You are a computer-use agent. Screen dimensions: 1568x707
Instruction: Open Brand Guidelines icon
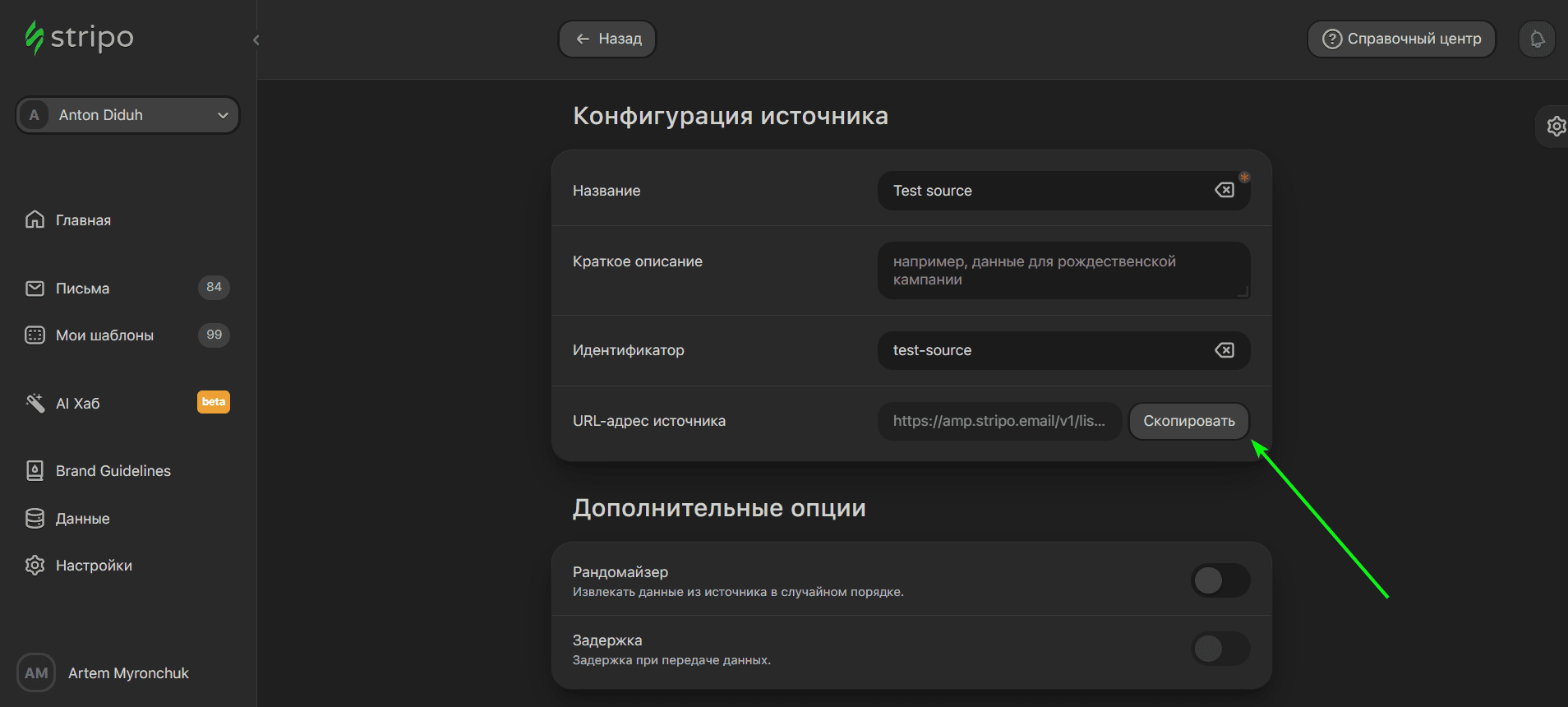35,470
